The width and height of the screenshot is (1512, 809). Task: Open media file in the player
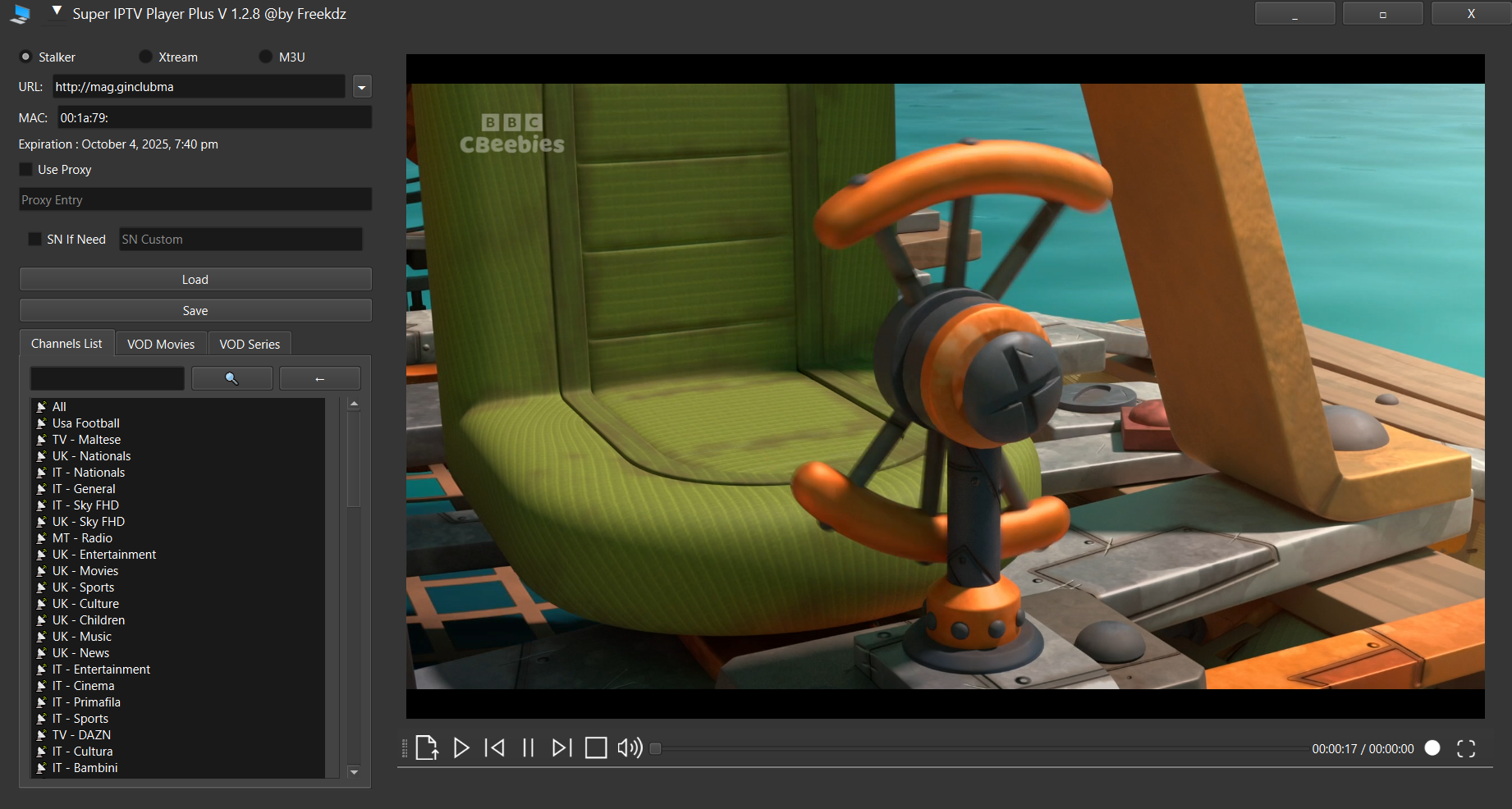click(427, 747)
